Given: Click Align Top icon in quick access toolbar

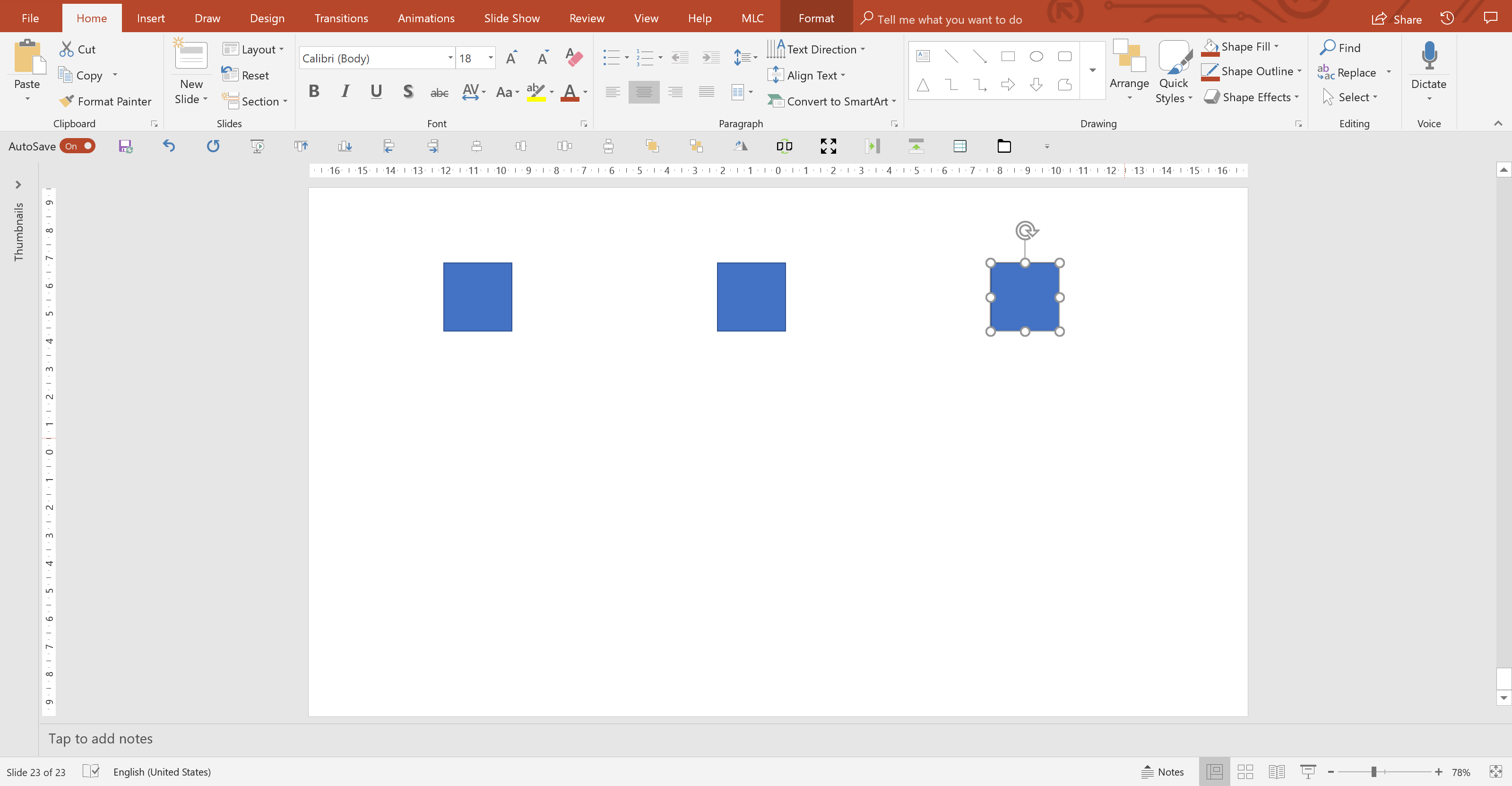Looking at the screenshot, I should [301, 146].
